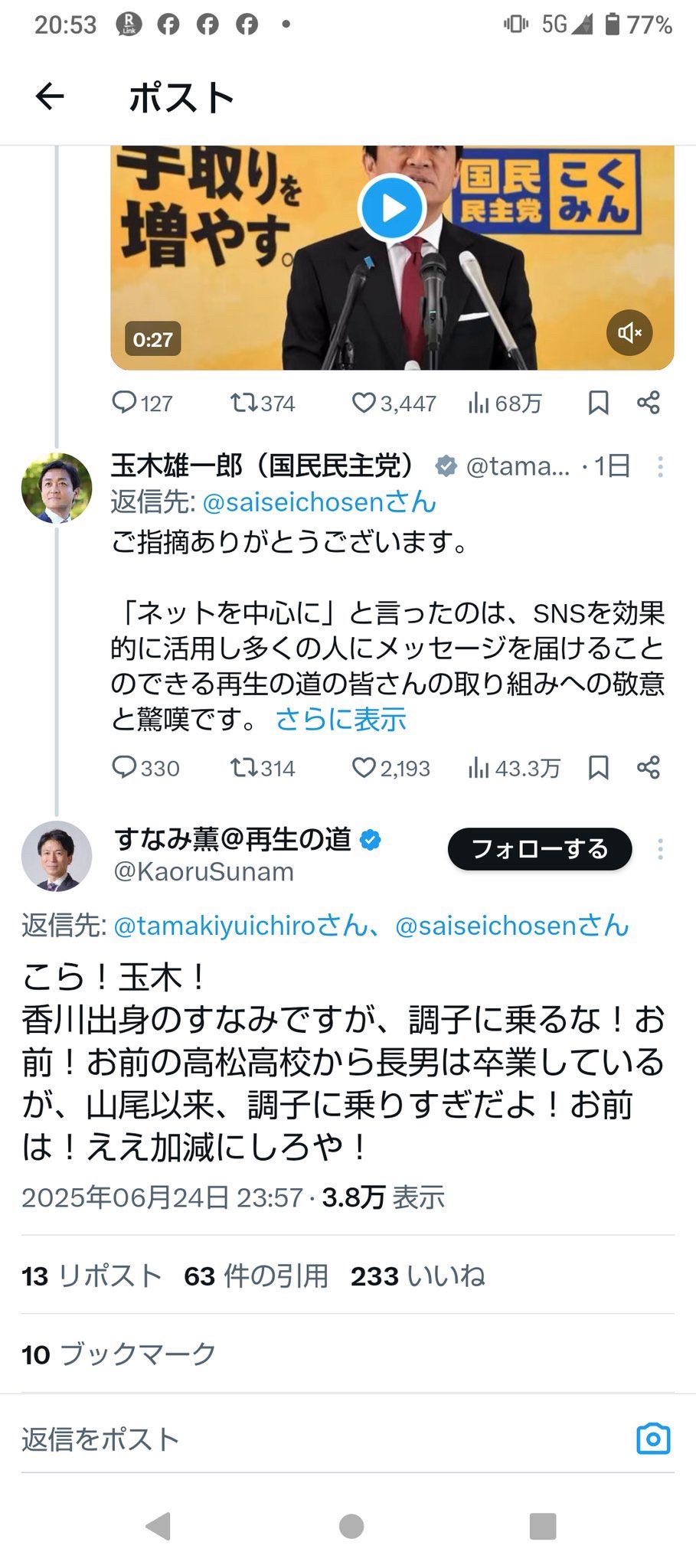Open more options on 玉木雄一郎's reply
696x1568 pixels.
click(x=660, y=466)
